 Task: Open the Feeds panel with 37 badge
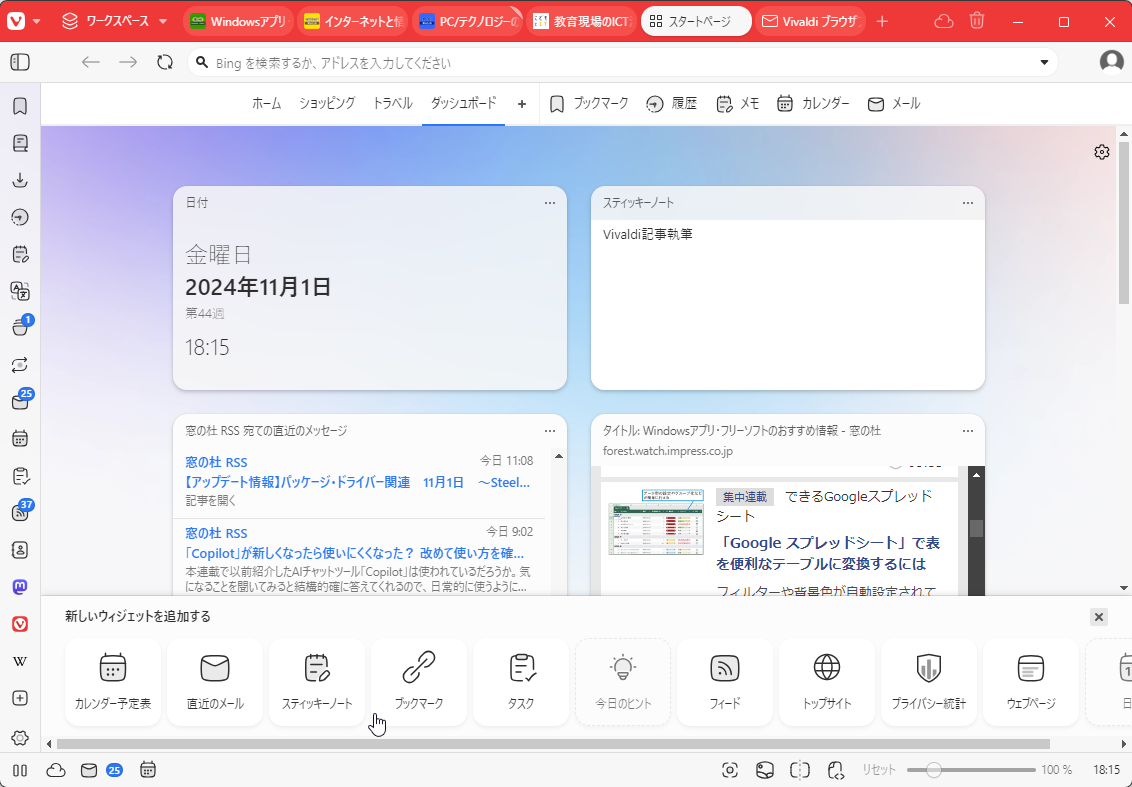[20, 513]
